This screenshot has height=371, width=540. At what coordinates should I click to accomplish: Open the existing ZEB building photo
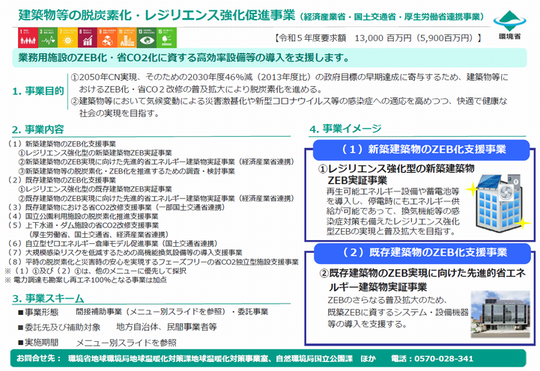(500, 314)
